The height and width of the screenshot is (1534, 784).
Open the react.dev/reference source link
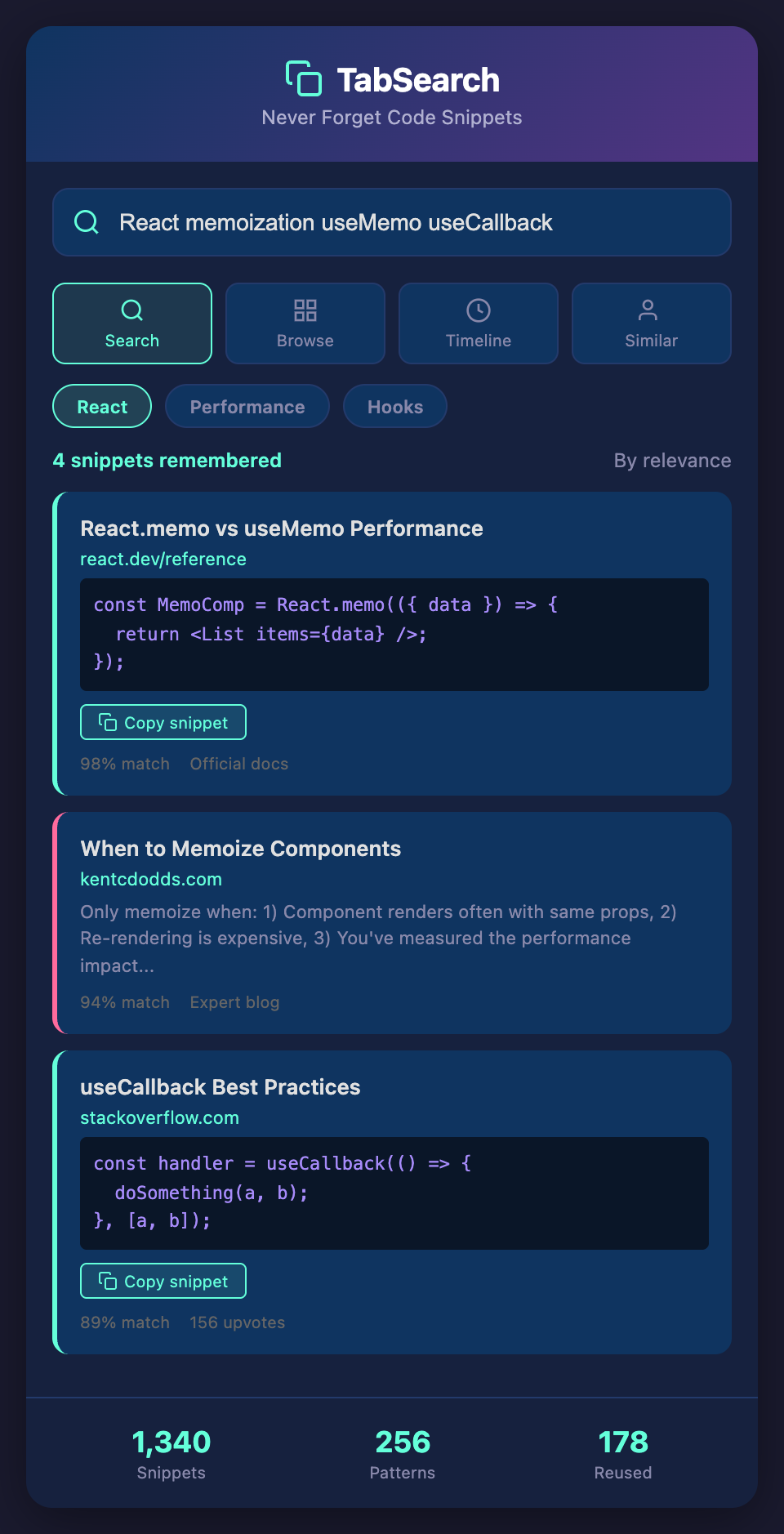(163, 559)
